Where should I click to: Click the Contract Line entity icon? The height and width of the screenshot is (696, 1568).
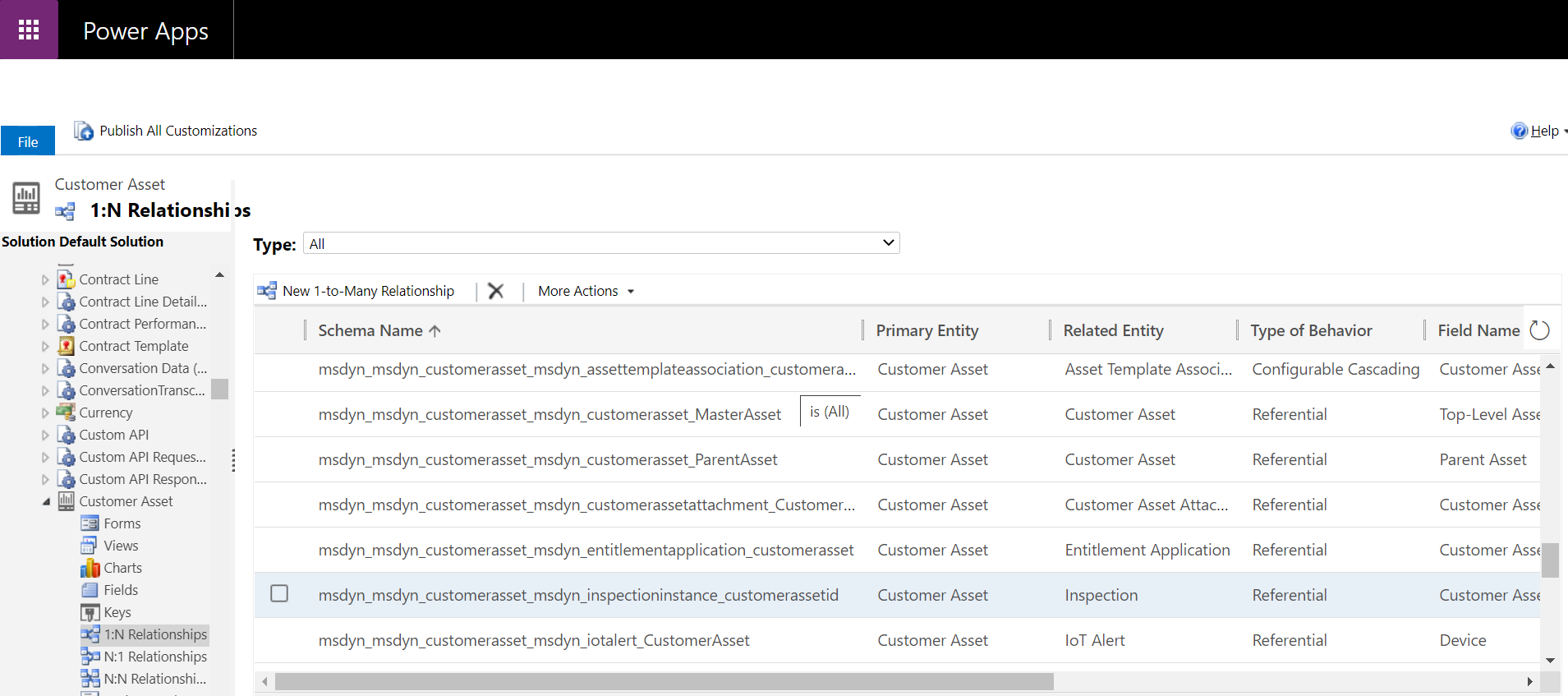click(x=66, y=279)
